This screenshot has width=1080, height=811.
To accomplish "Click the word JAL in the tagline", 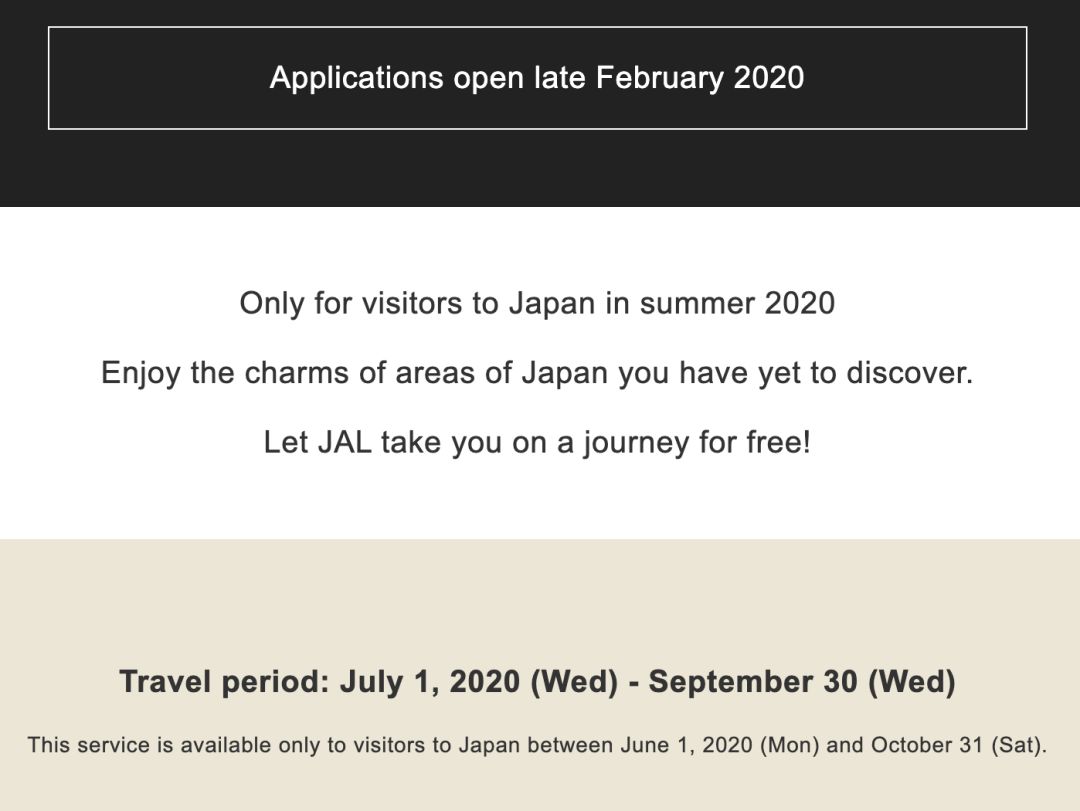I will click(x=344, y=442).
